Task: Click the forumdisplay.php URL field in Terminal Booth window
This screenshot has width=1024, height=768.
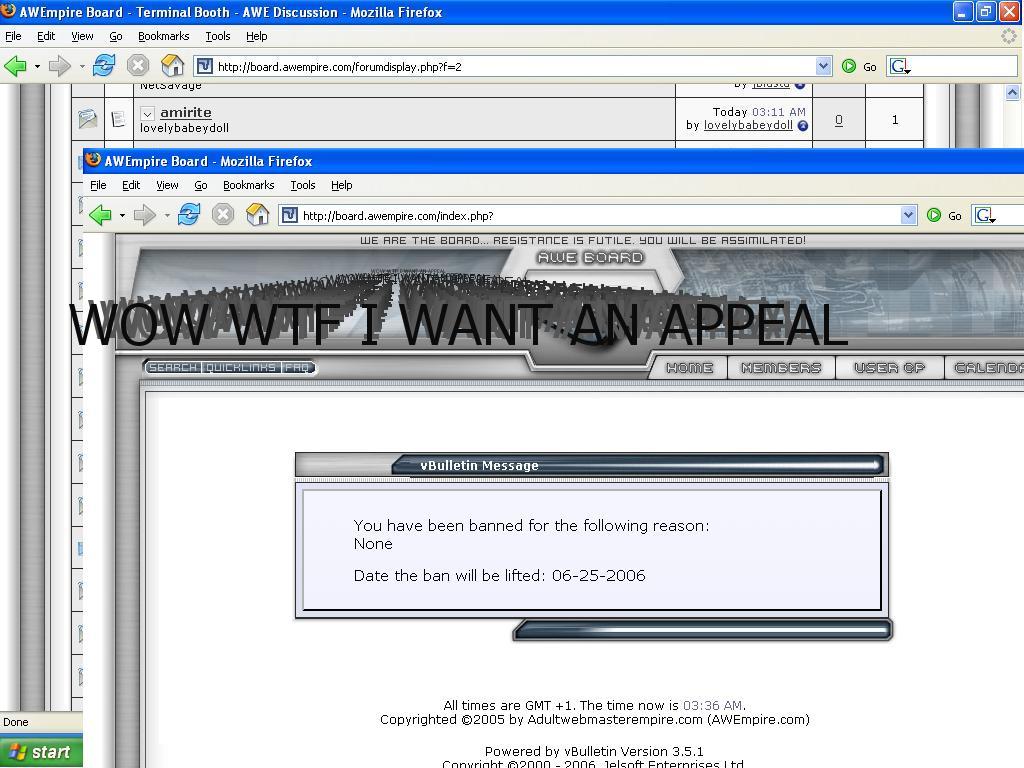Action: tap(515, 66)
